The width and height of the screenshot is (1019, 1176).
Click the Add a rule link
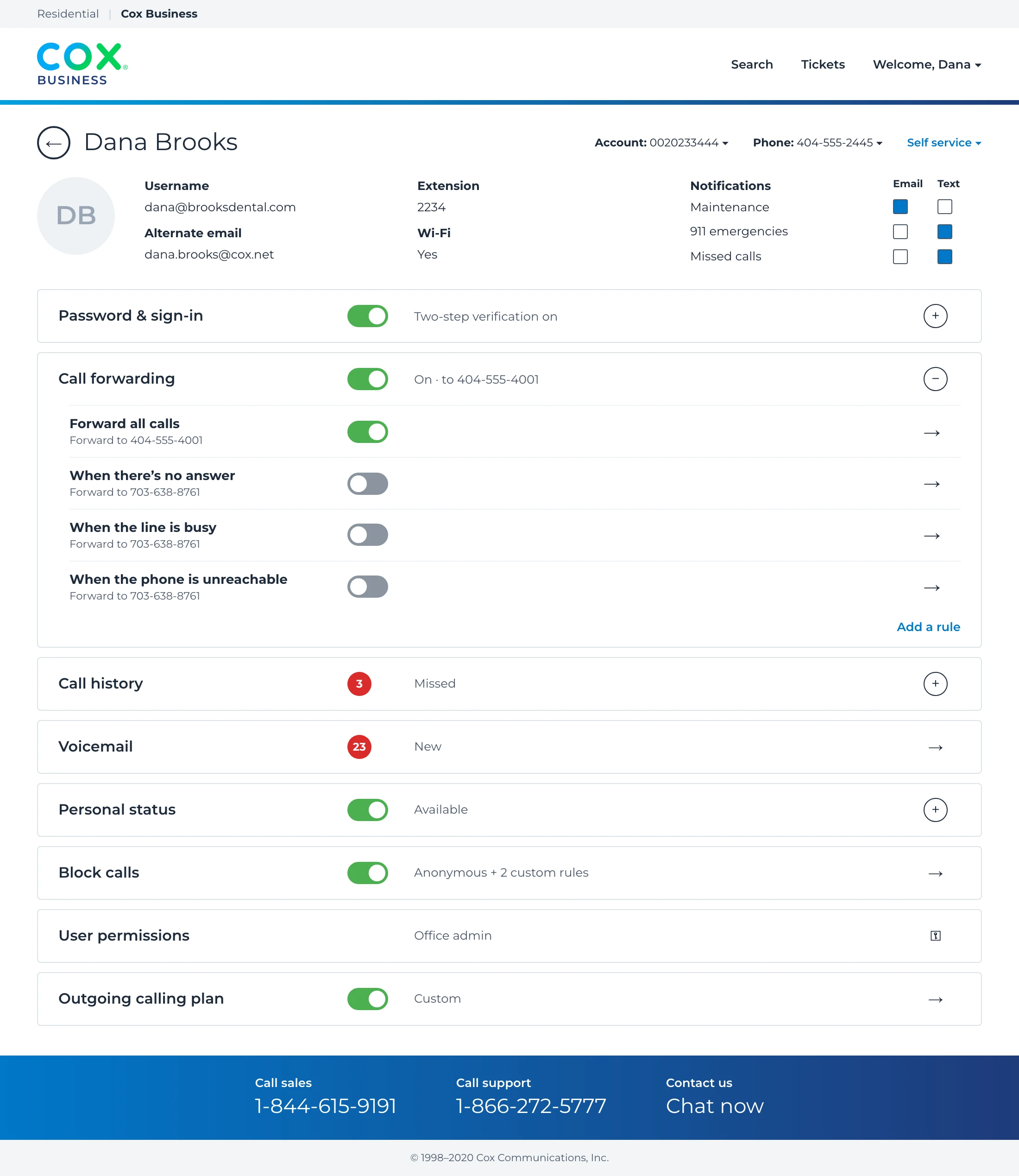tap(928, 627)
